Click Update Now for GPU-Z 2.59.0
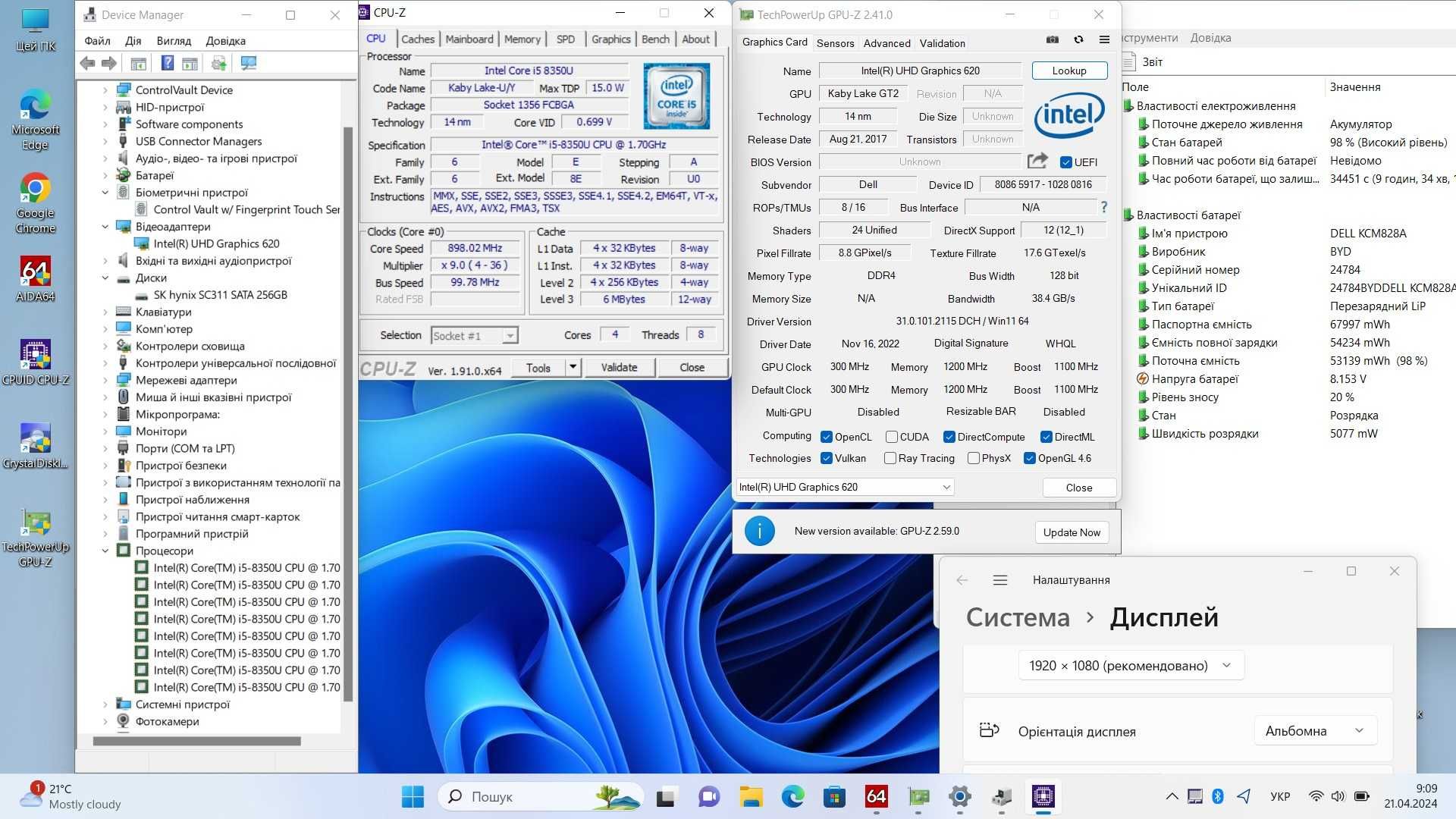 [x=1072, y=532]
